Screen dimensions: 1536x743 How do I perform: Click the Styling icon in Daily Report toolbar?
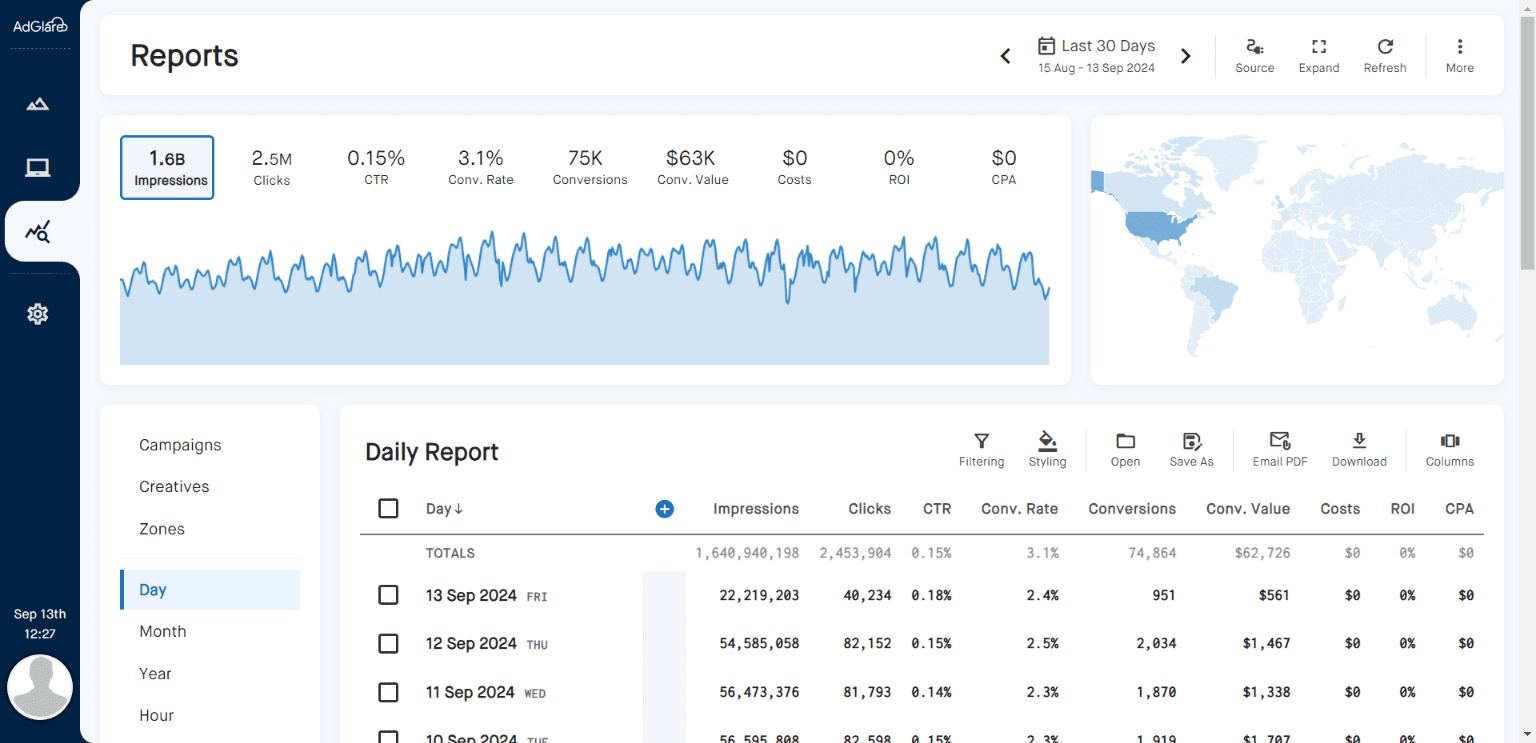point(1047,448)
